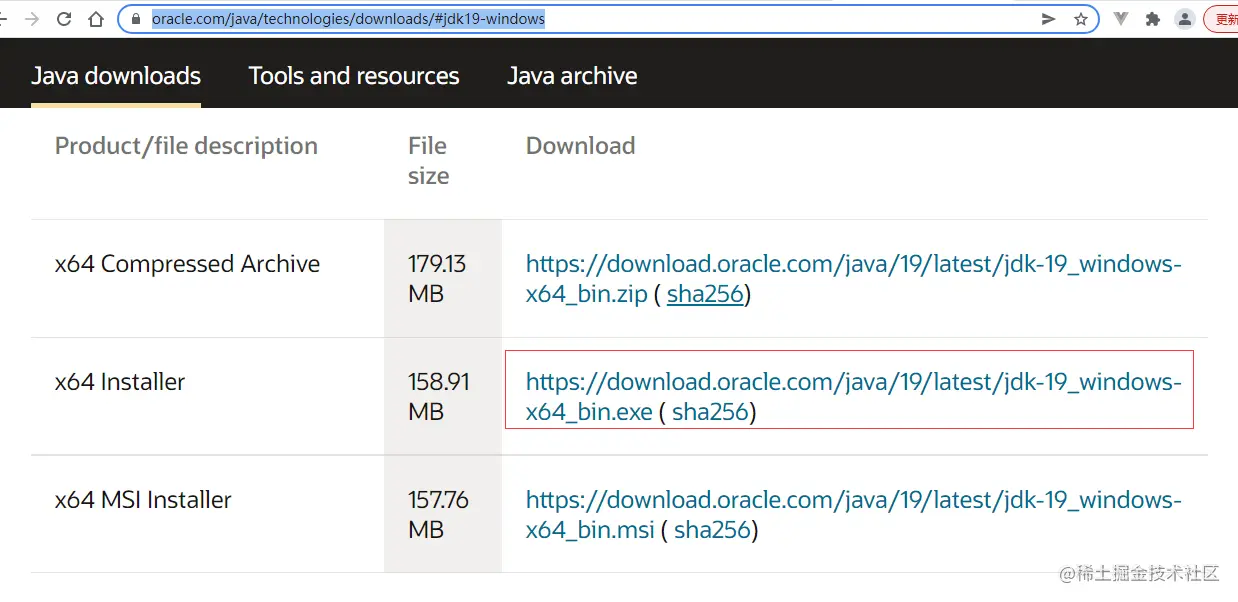
Task: Click the 158.91 MB file size cell
Action: tap(442, 397)
